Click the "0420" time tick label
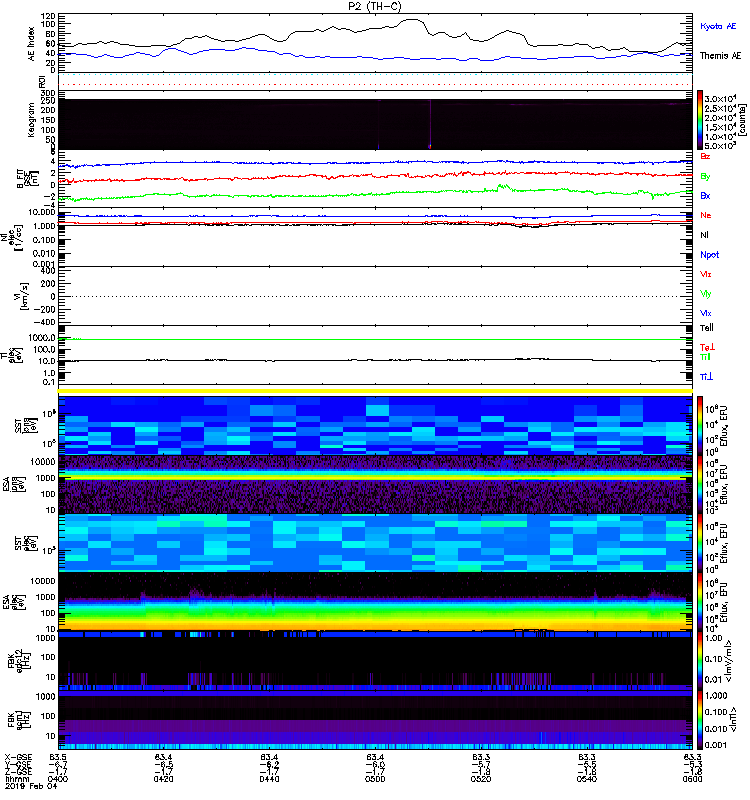Image resolution: width=750 pixels, height=800 pixels. [163, 779]
